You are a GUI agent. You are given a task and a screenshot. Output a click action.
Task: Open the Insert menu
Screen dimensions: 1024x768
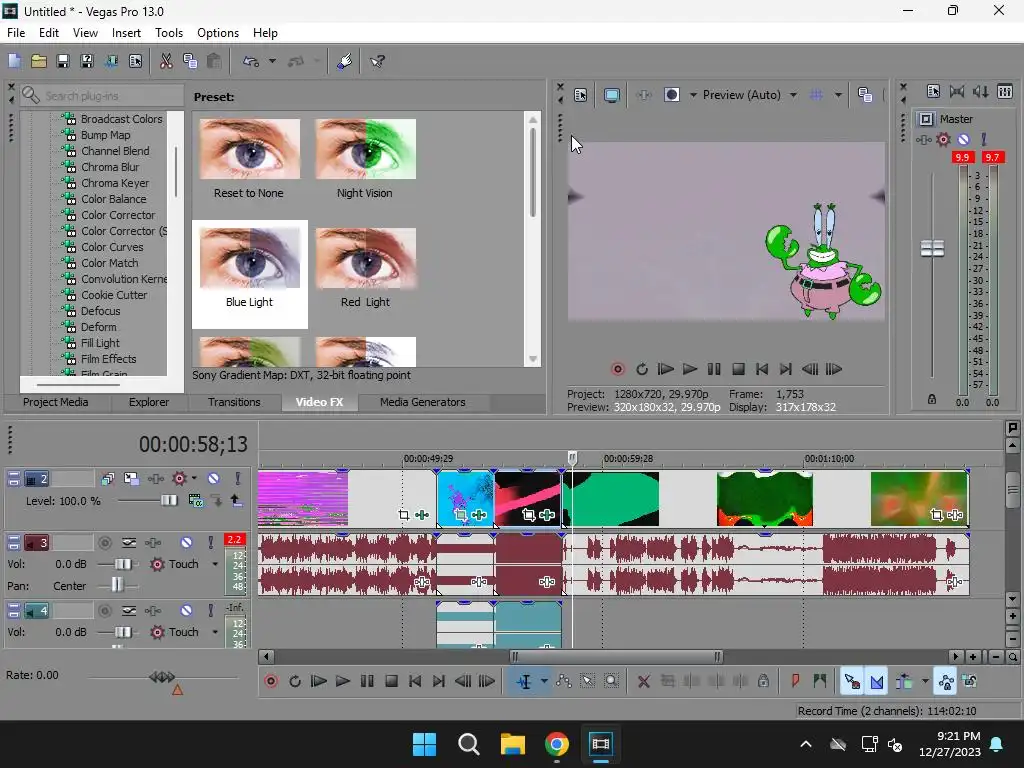126,33
